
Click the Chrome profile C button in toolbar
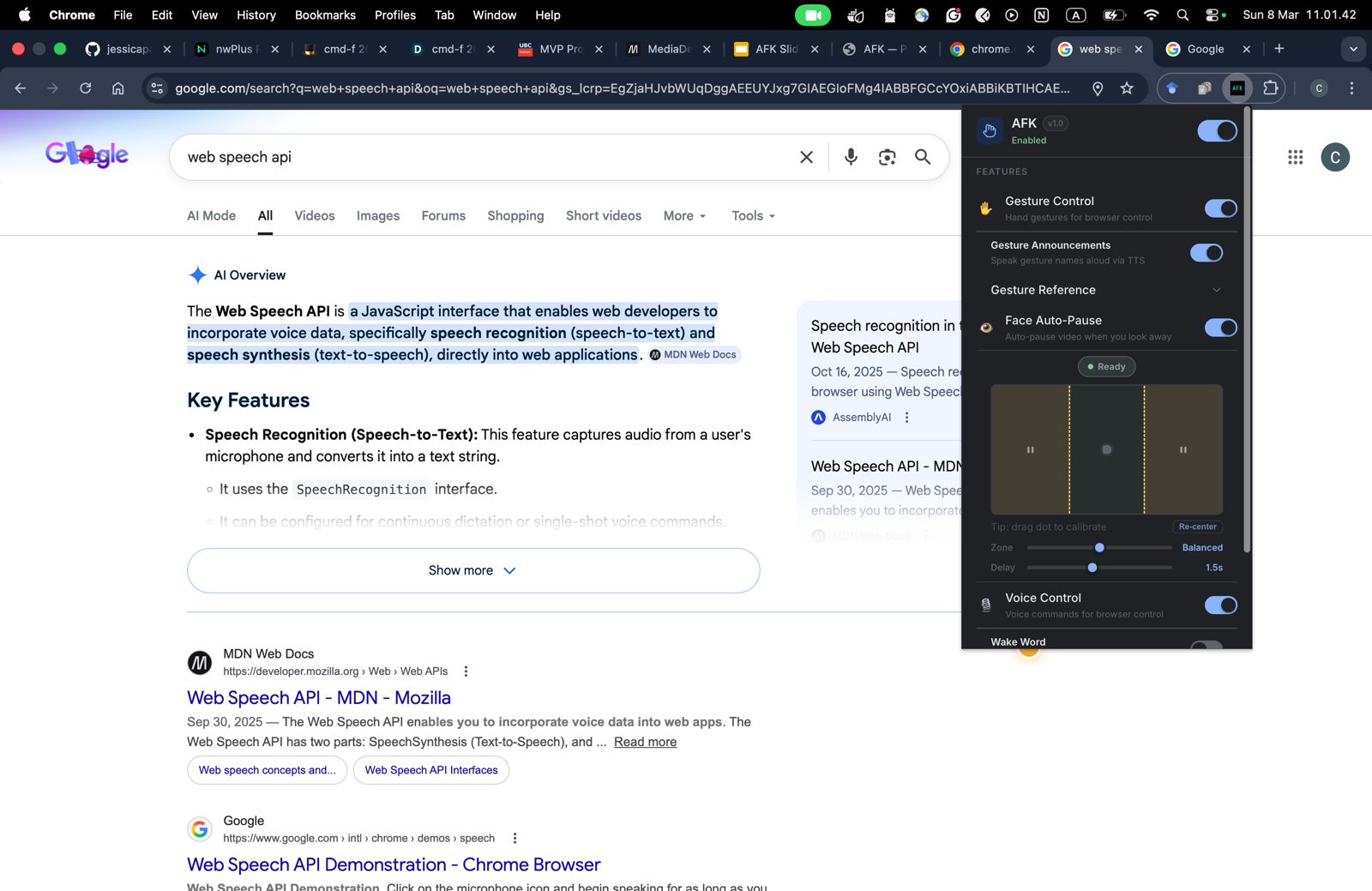click(x=1319, y=88)
